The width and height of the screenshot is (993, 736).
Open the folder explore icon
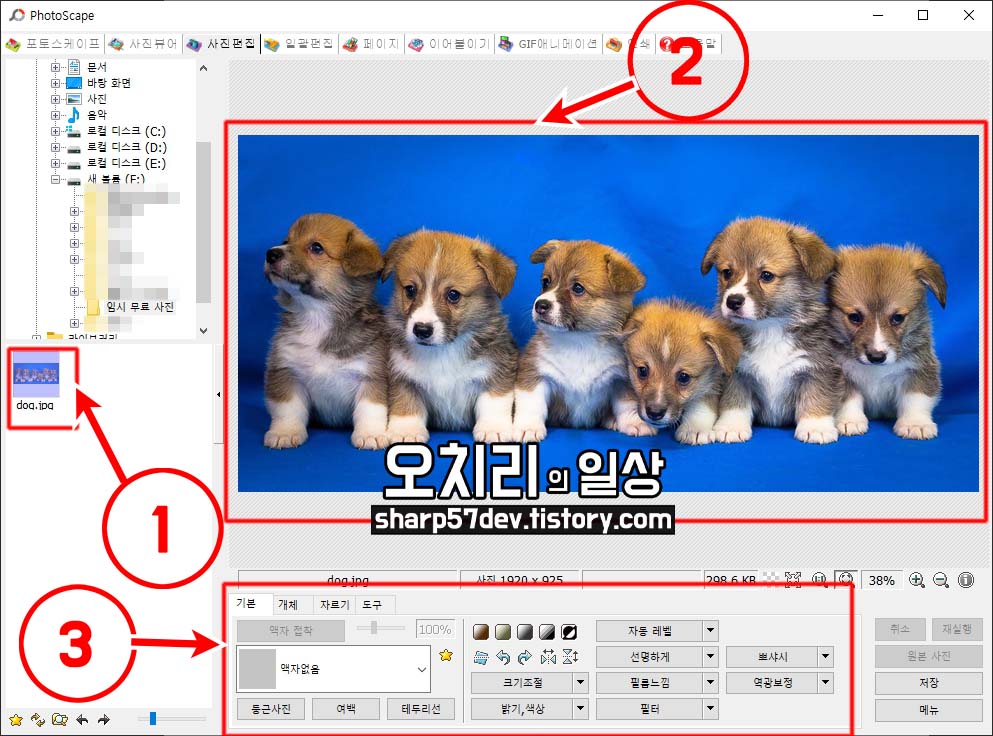pos(60,720)
